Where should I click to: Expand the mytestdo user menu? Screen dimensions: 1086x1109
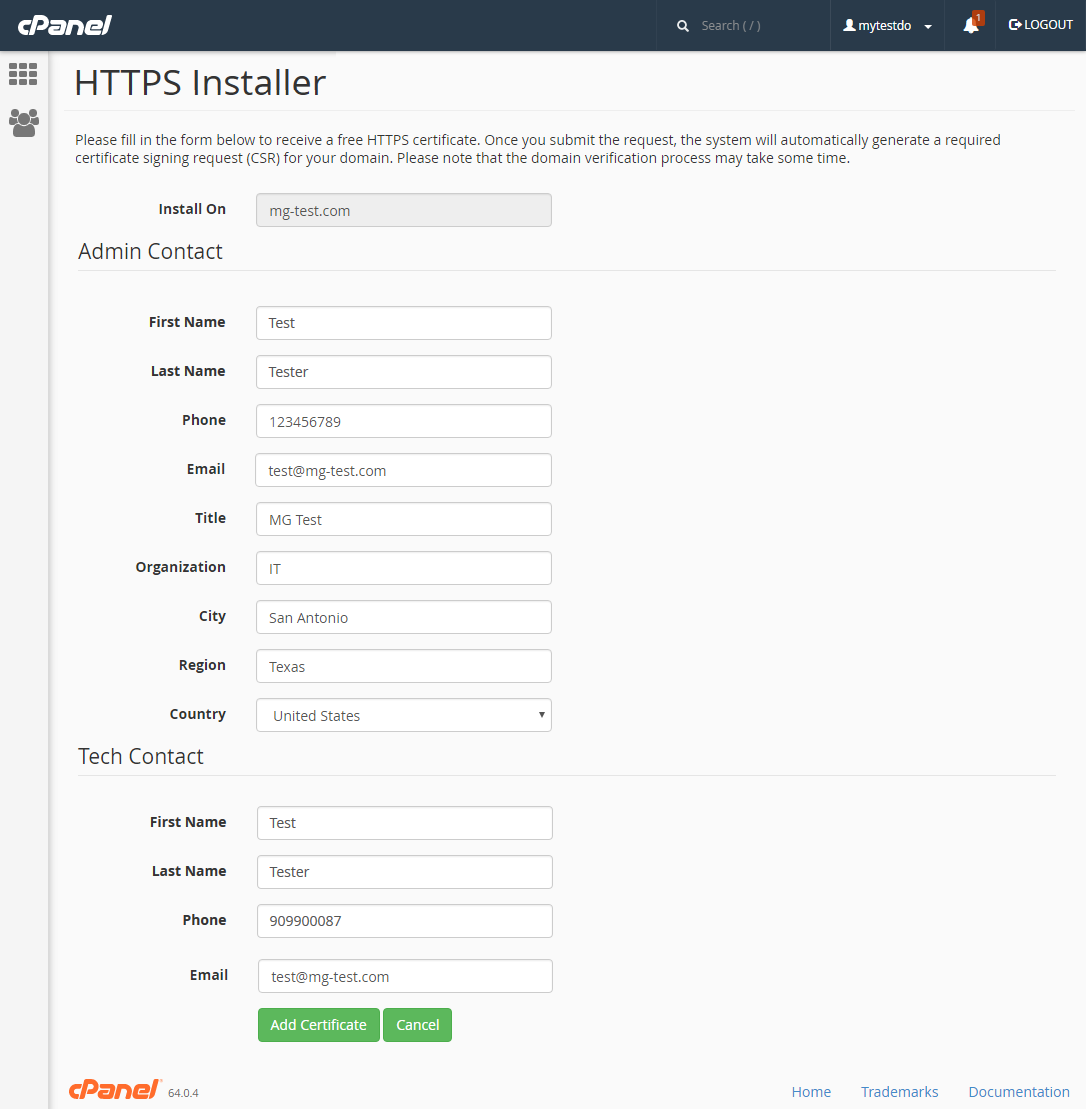pos(887,25)
